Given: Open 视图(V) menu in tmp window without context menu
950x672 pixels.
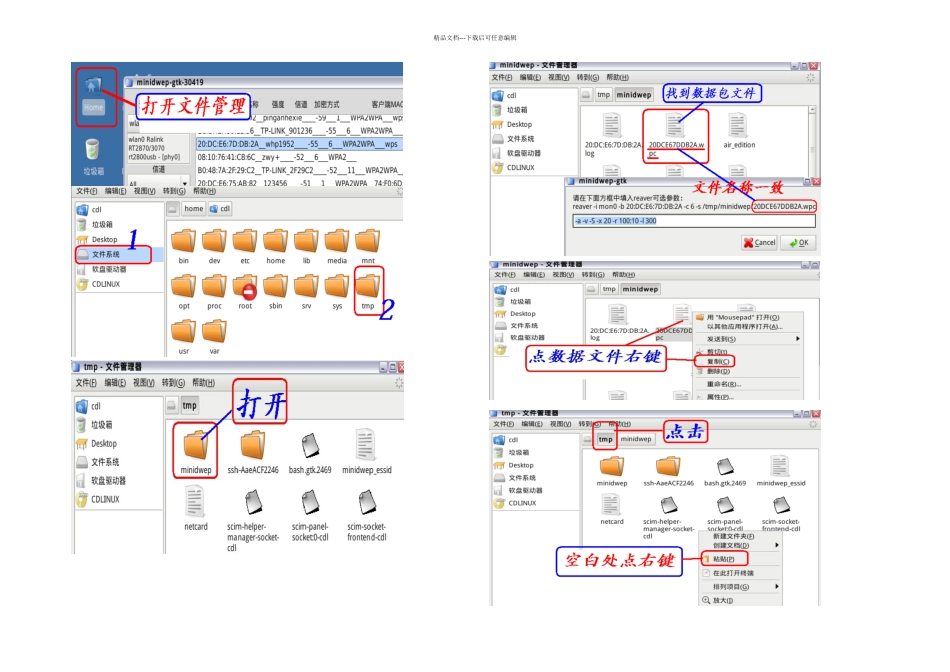Looking at the screenshot, I should point(144,383).
